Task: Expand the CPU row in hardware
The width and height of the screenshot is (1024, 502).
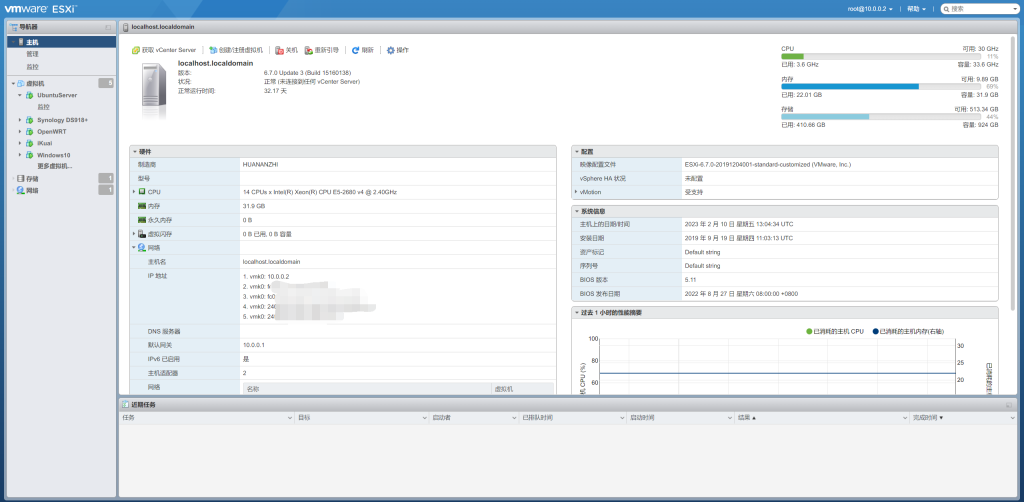Action: (x=134, y=192)
